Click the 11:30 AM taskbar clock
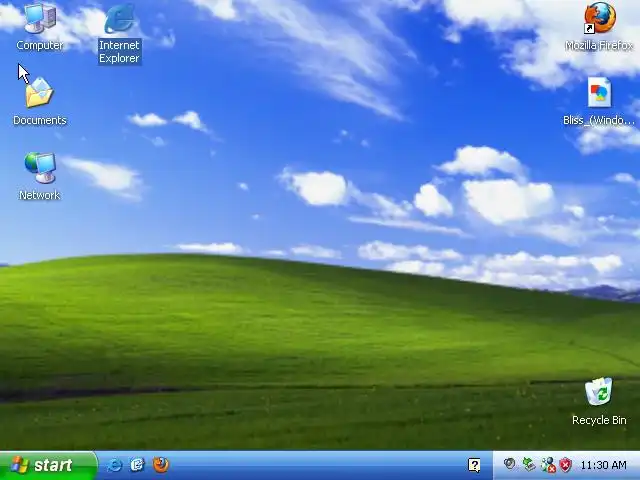 (x=603, y=465)
